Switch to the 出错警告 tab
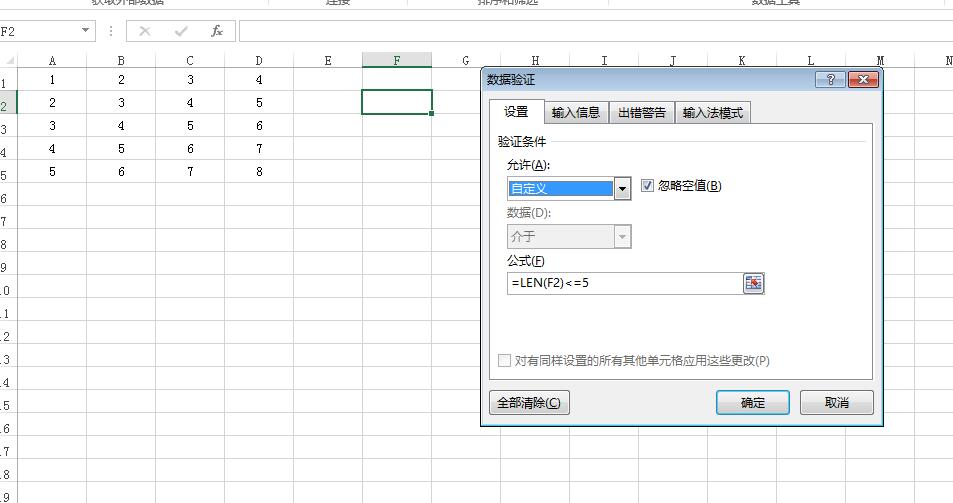953x503 pixels. 642,112
